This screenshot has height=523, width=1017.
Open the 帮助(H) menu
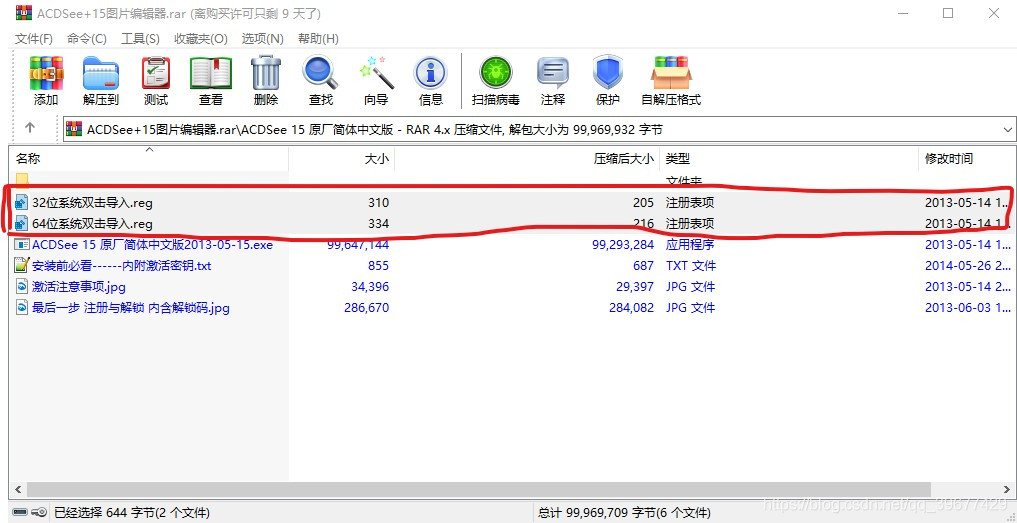318,38
